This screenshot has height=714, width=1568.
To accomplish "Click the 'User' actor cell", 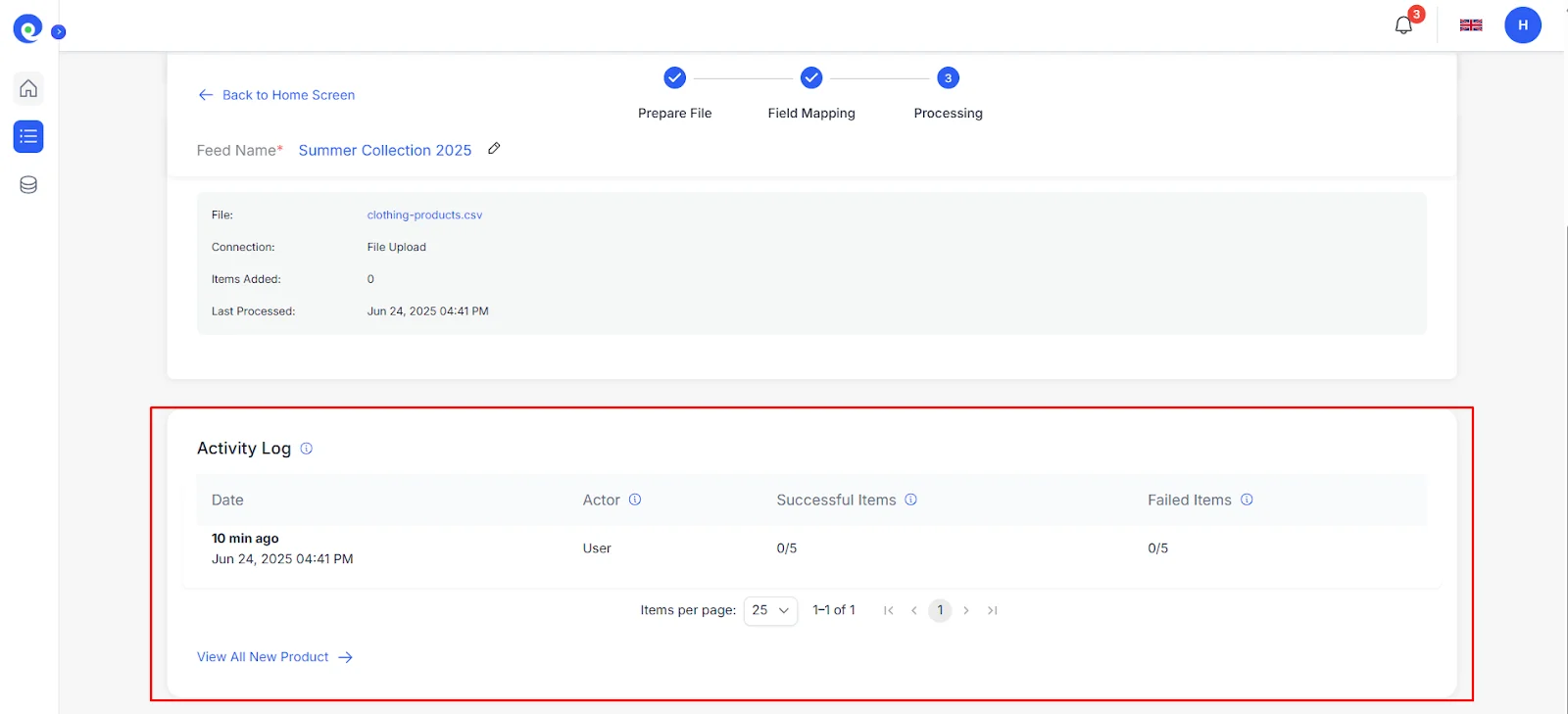I will (597, 548).
